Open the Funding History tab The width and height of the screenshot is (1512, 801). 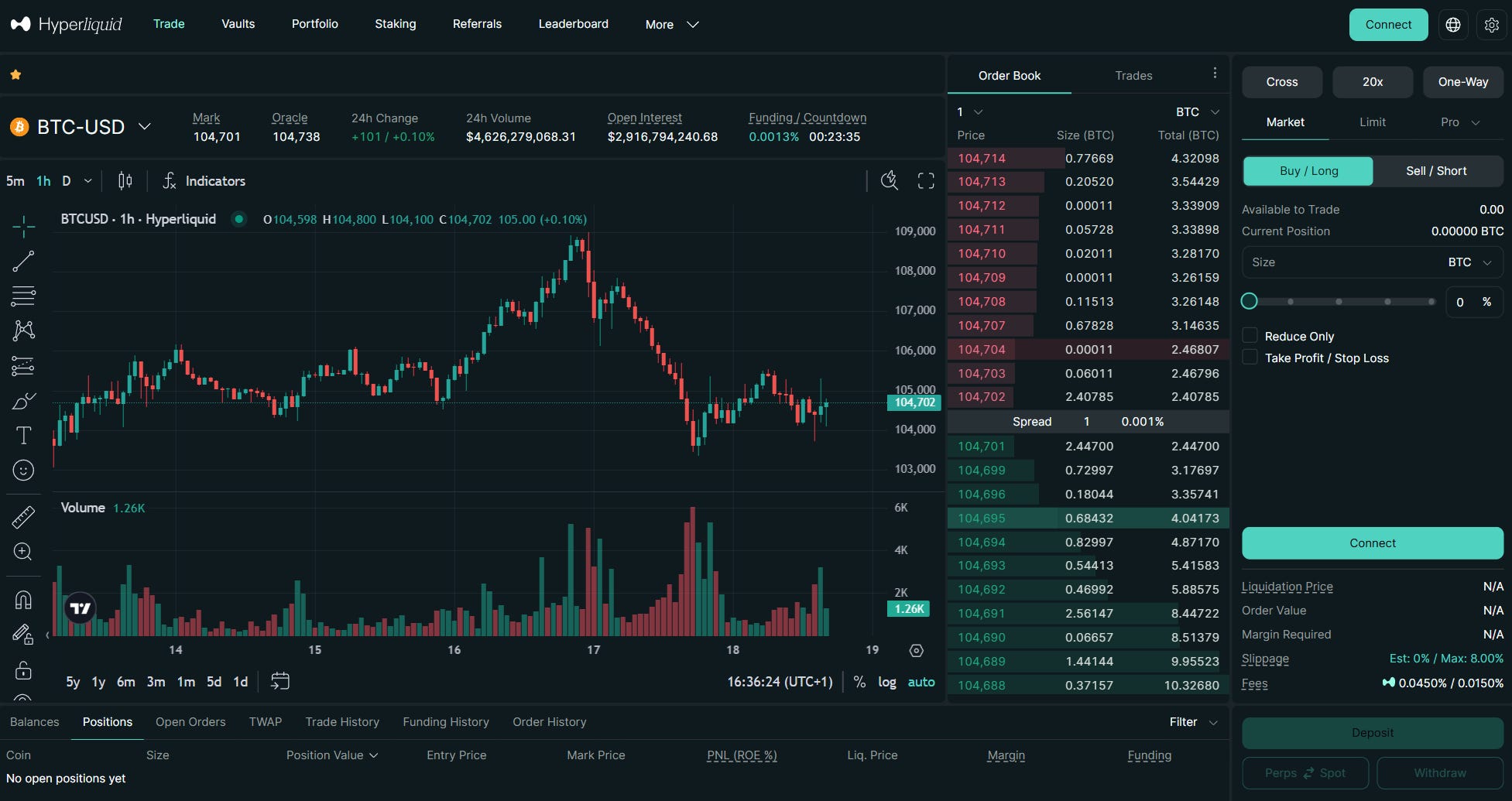[446, 722]
